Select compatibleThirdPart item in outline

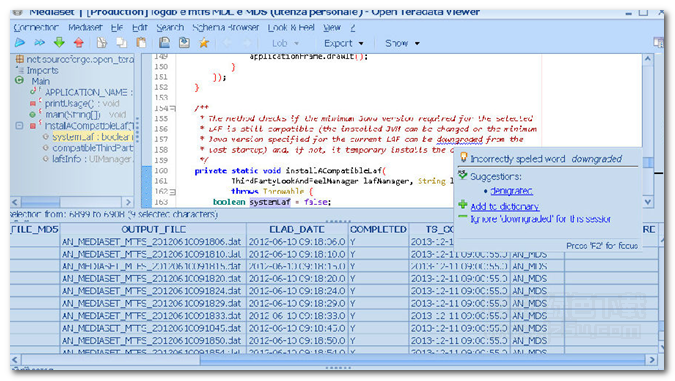(x=93, y=148)
